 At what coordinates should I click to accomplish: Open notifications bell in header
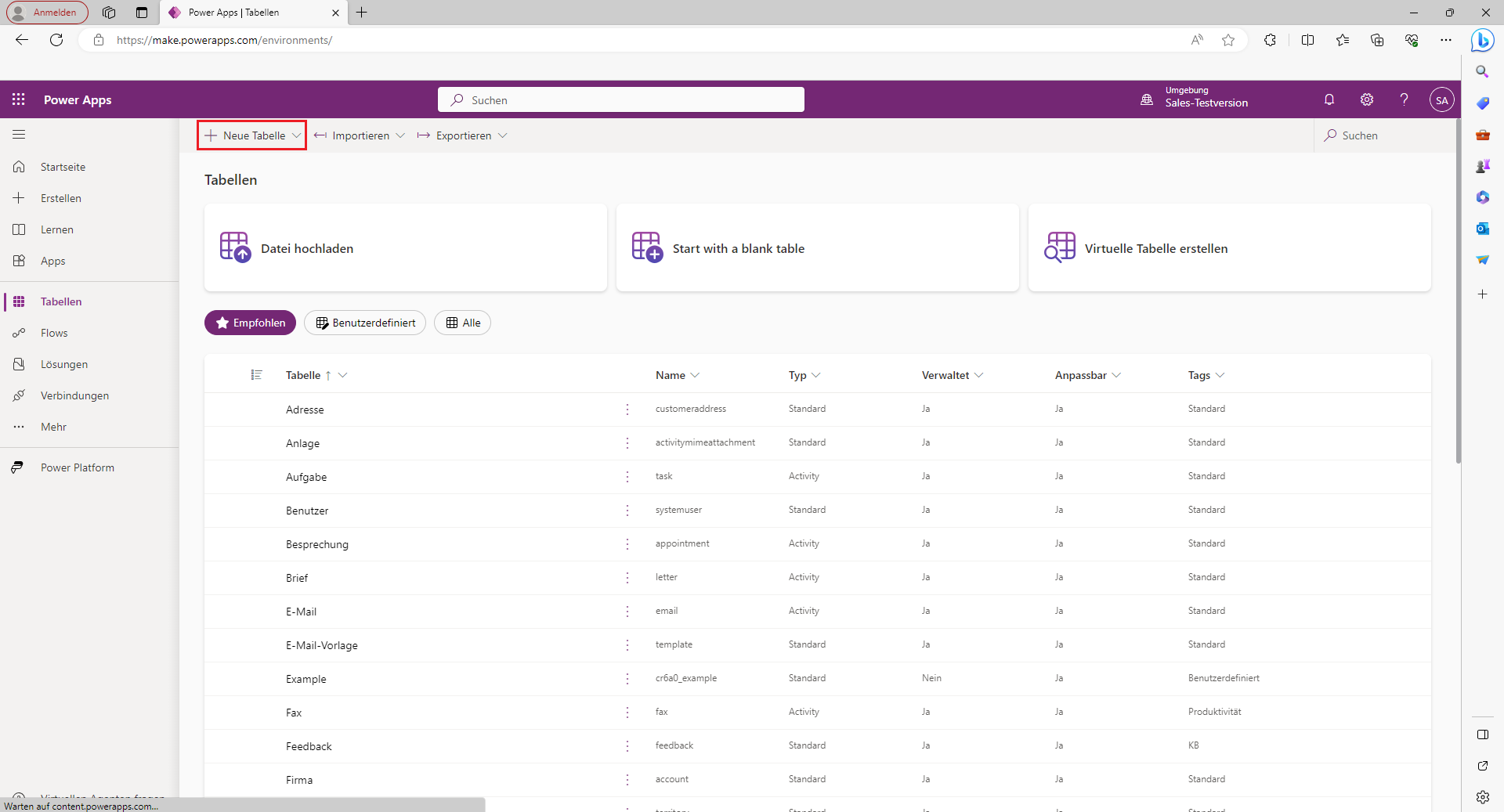pos(1329,99)
